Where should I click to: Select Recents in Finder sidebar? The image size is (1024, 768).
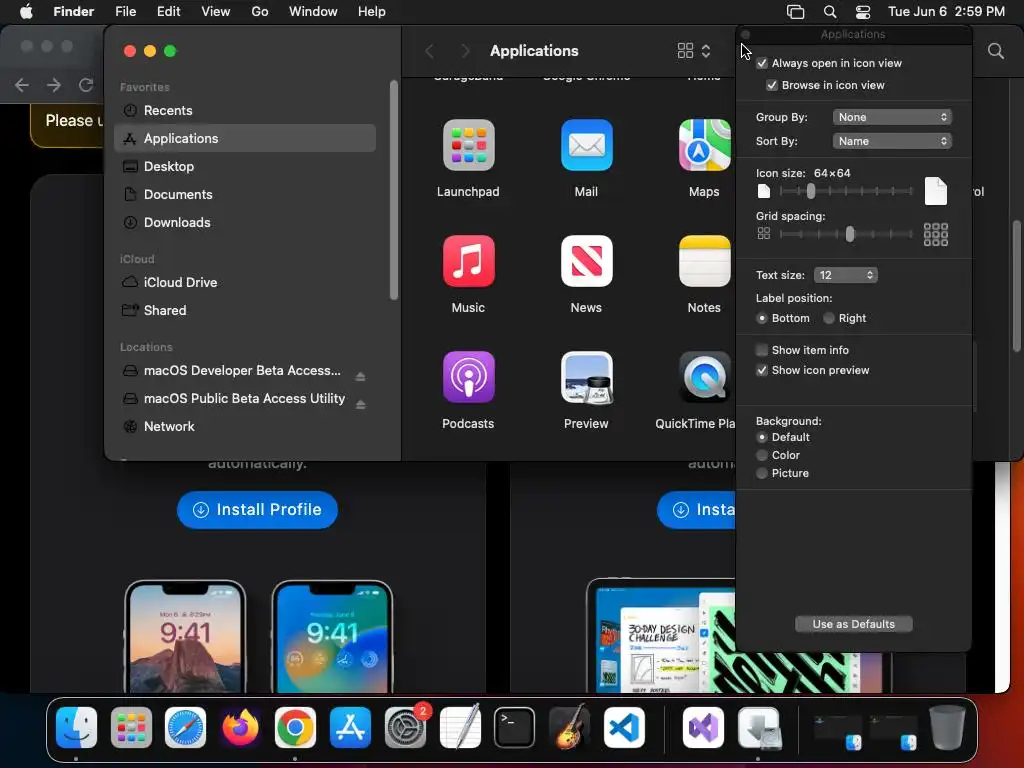pos(245,110)
